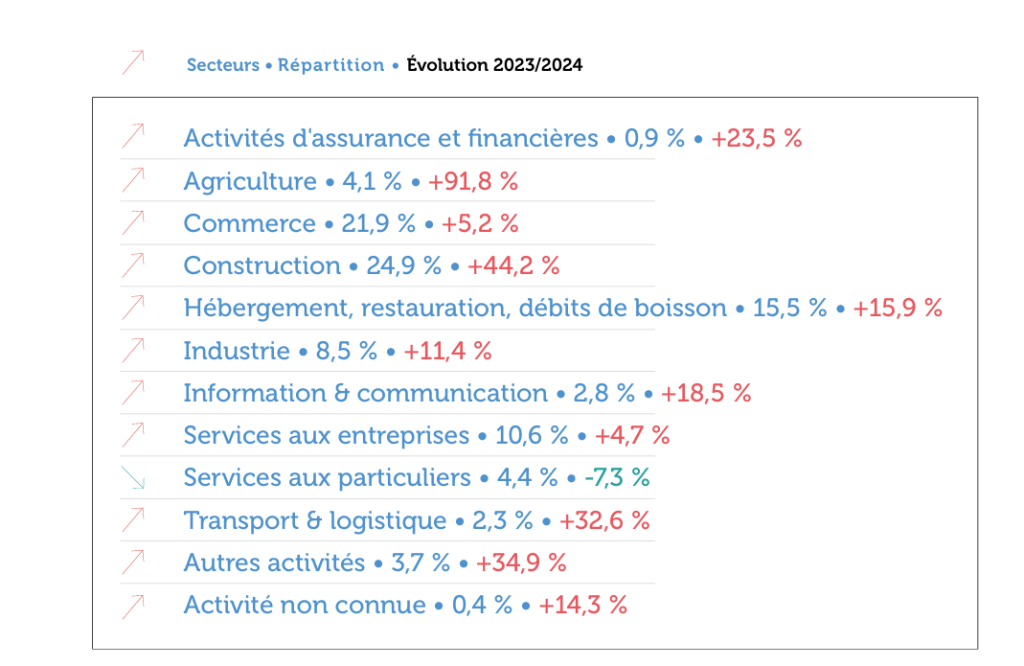Click the +91,8 % Agriculture evolution value
This screenshot has width=1024, height=666.
tap(473, 181)
